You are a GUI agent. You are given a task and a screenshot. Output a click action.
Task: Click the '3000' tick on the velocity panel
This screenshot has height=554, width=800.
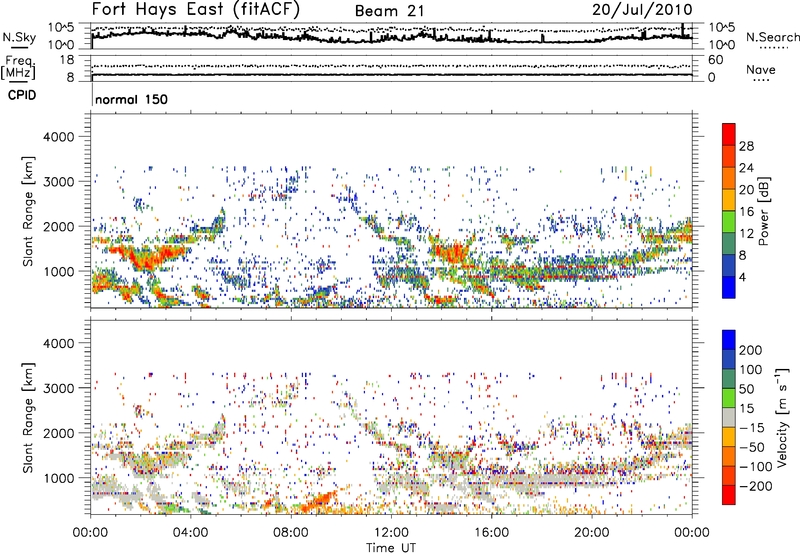(x=59, y=388)
